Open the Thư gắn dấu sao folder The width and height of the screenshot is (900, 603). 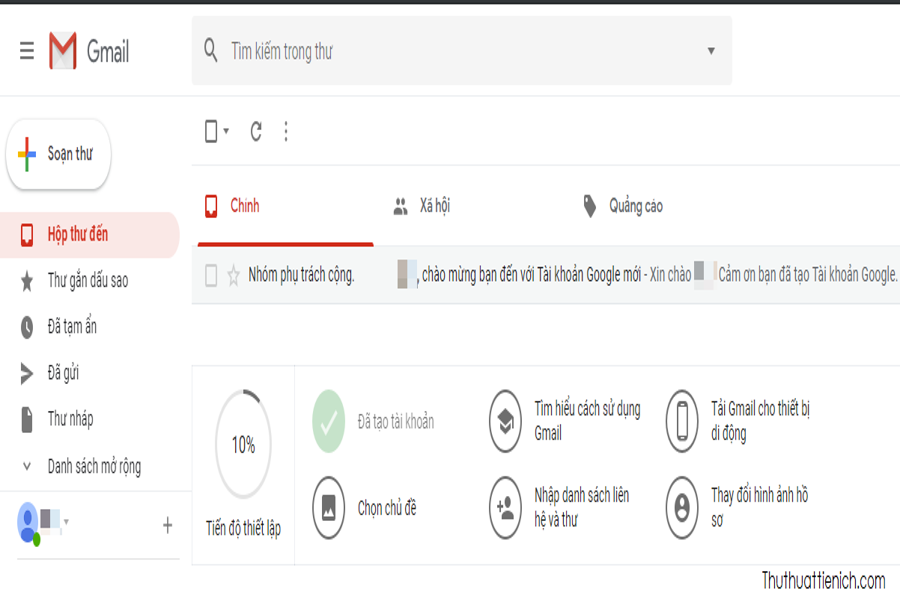coord(87,281)
